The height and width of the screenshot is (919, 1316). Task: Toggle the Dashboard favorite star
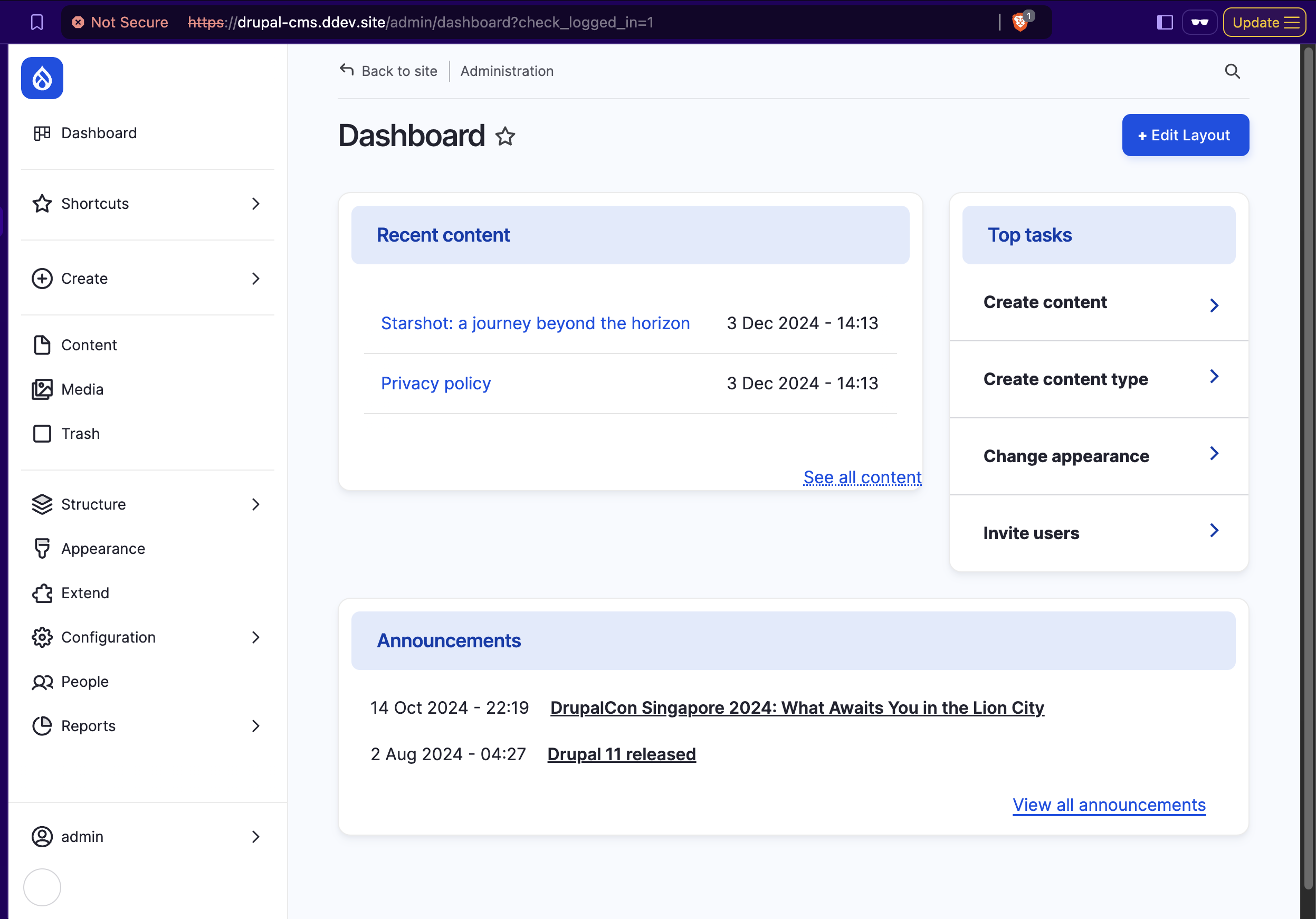(x=506, y=137)
